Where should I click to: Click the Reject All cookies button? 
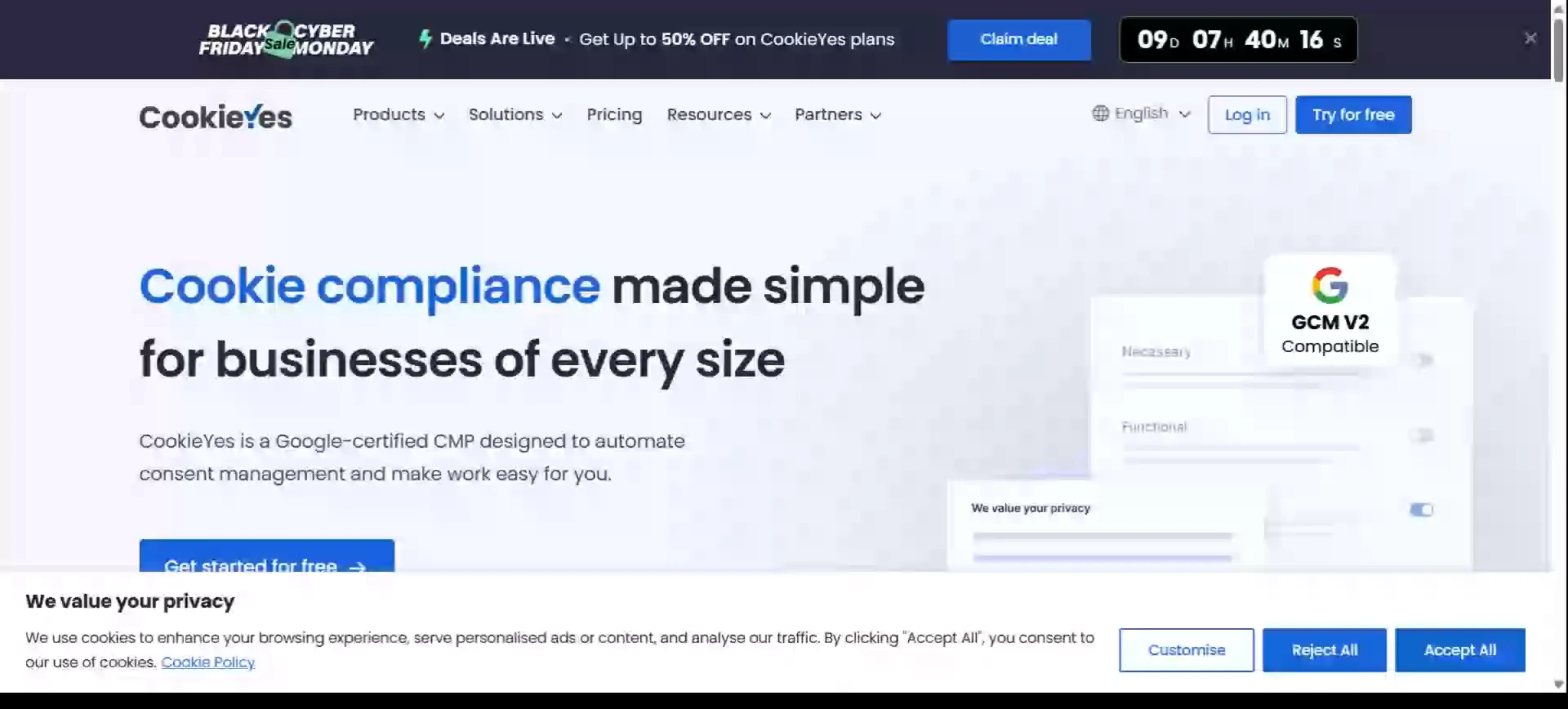point(1324,650)
